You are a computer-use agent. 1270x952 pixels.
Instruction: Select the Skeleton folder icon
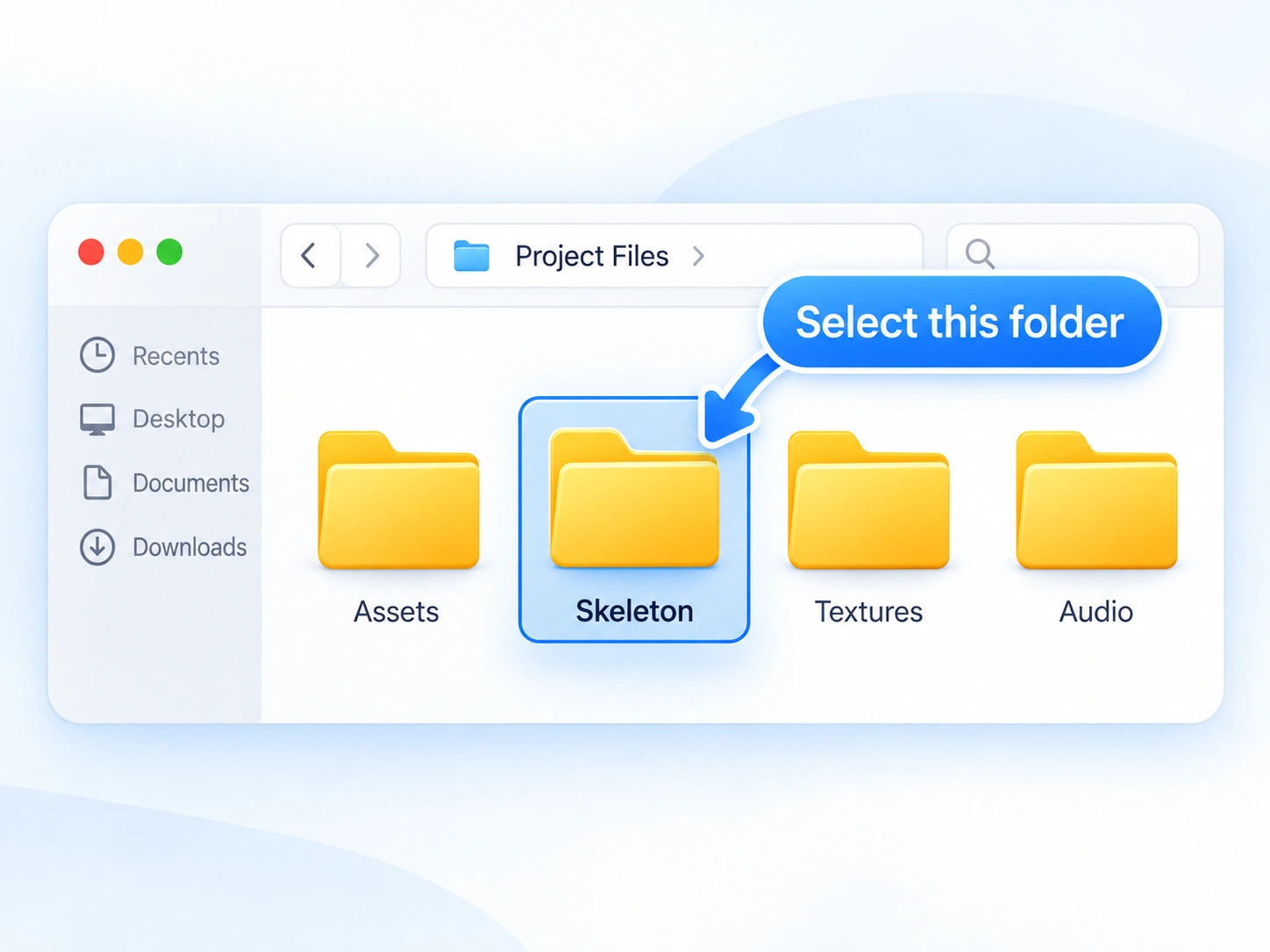pos(634,498)
